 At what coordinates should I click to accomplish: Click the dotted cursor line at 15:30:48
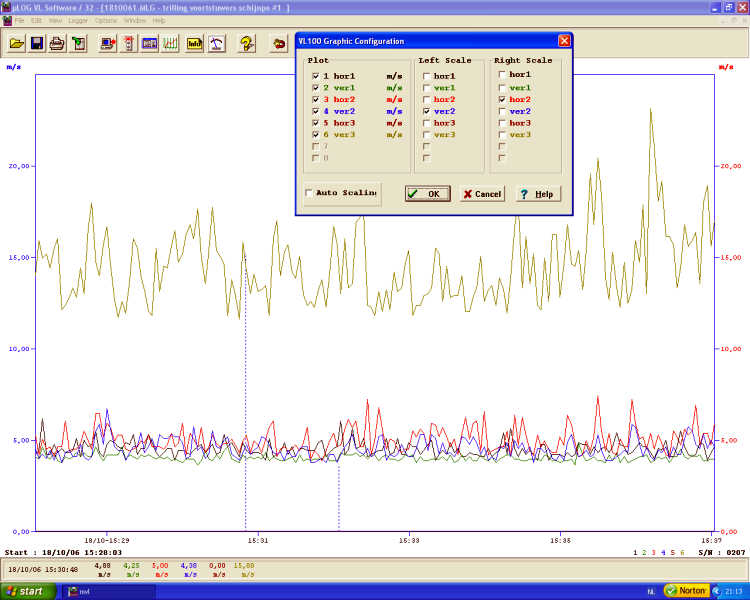[x=245, y=392]
